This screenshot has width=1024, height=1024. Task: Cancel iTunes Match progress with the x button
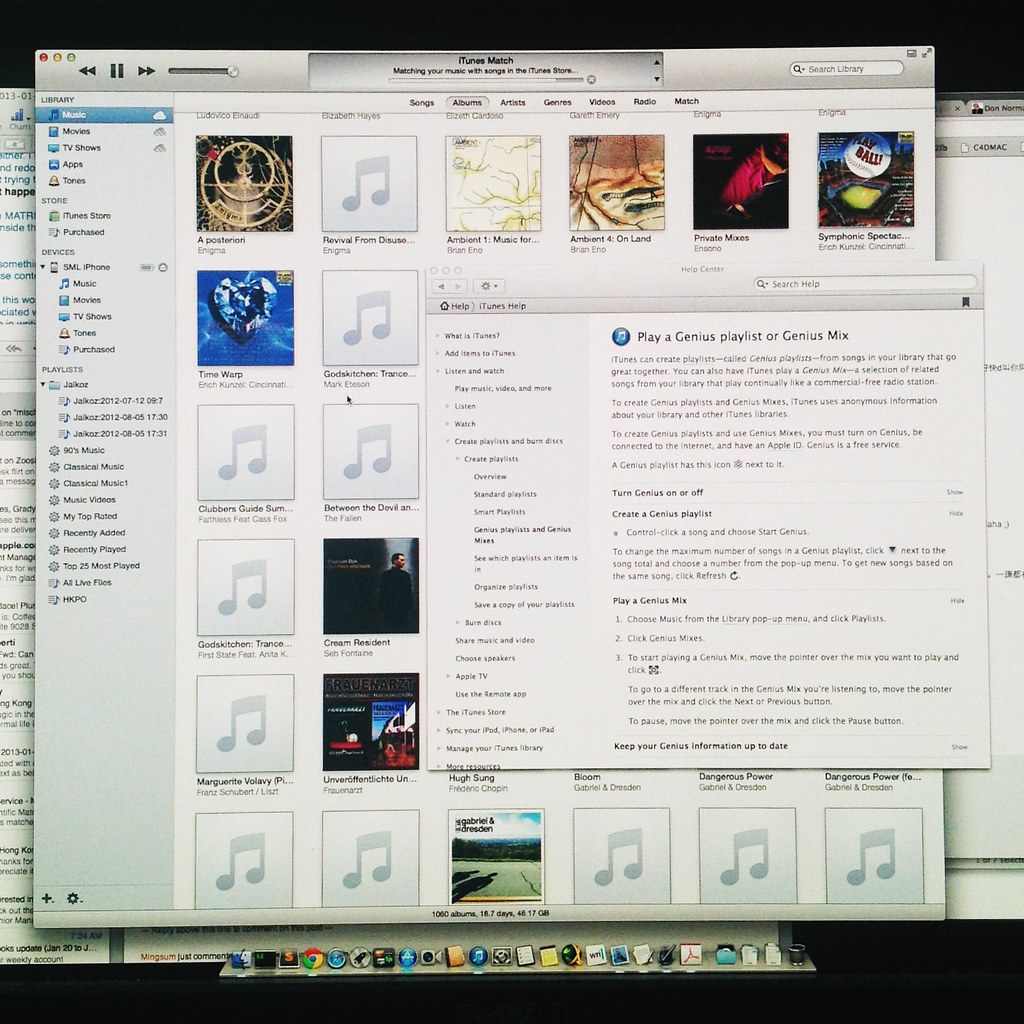click(x=591, y=80)
